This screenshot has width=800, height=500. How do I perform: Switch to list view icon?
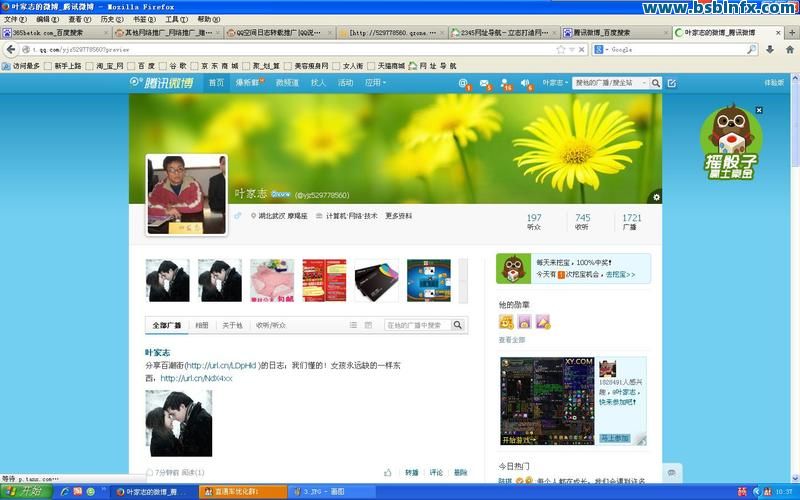coord(353,325)
